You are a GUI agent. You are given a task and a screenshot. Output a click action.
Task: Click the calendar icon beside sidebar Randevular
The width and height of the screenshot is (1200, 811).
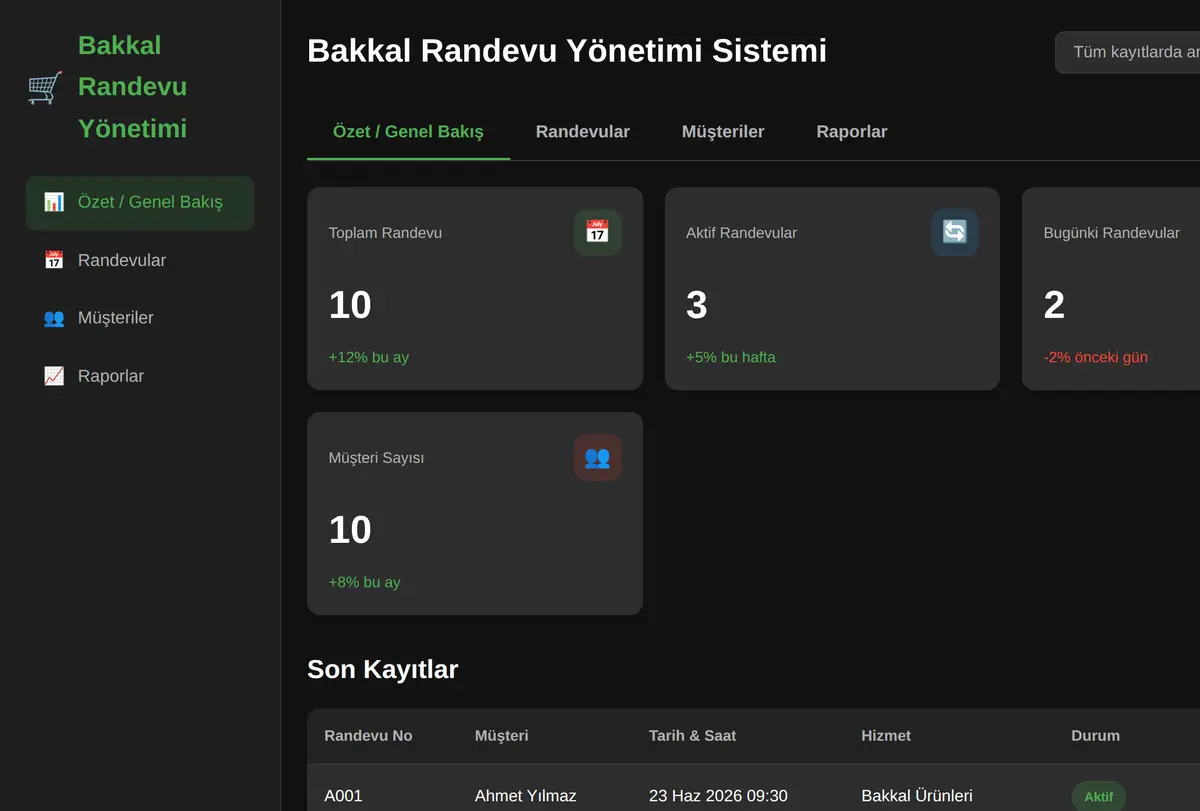54,260
